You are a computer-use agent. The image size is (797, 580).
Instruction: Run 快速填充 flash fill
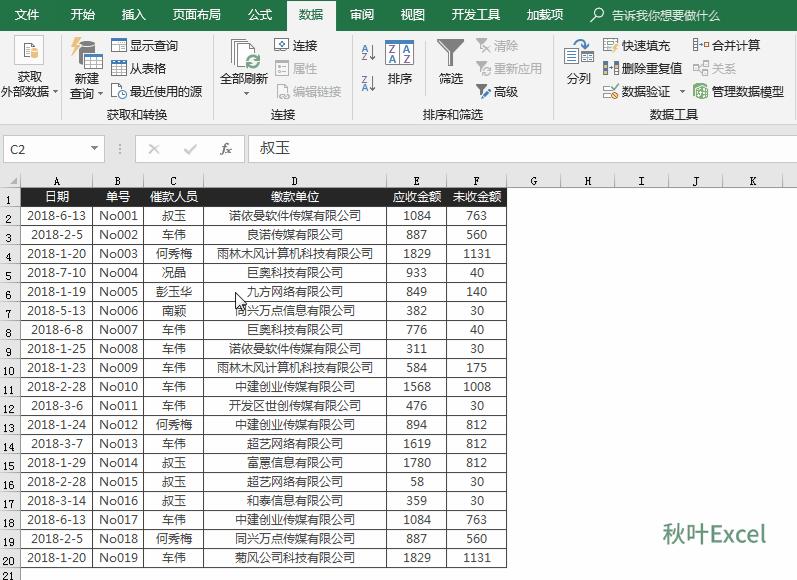(x=636, y=46)
